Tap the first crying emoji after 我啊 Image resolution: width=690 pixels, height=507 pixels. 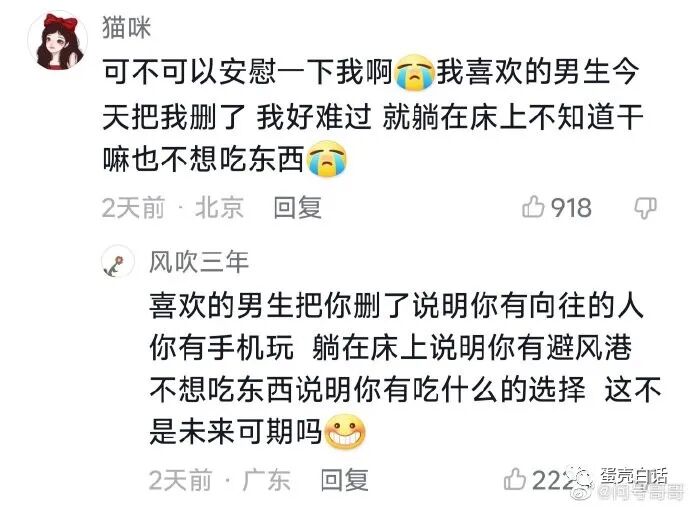(x=414, y=73)
